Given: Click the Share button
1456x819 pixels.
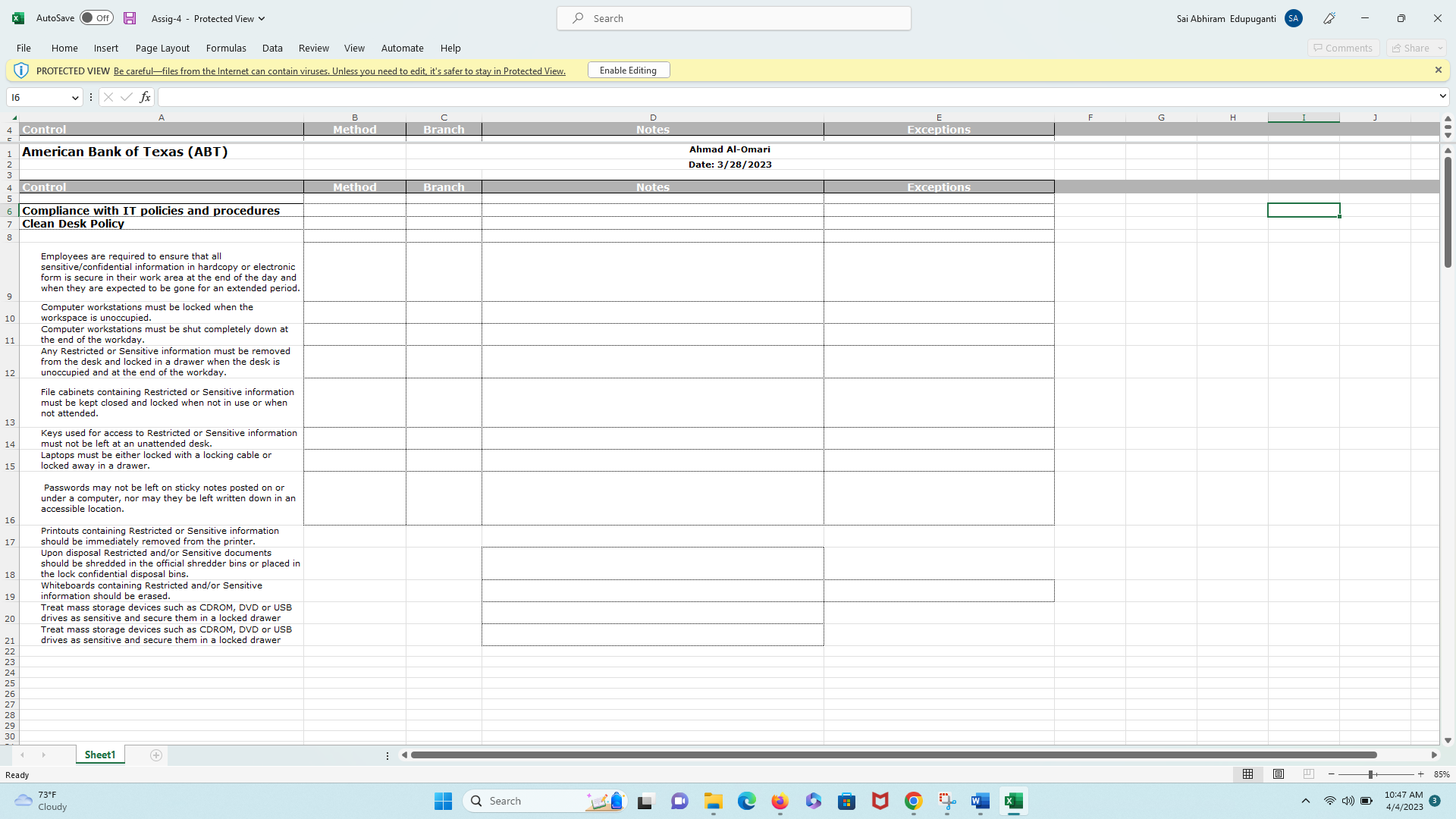Looking at the screenshot, I should click(x=1410, y=48).
